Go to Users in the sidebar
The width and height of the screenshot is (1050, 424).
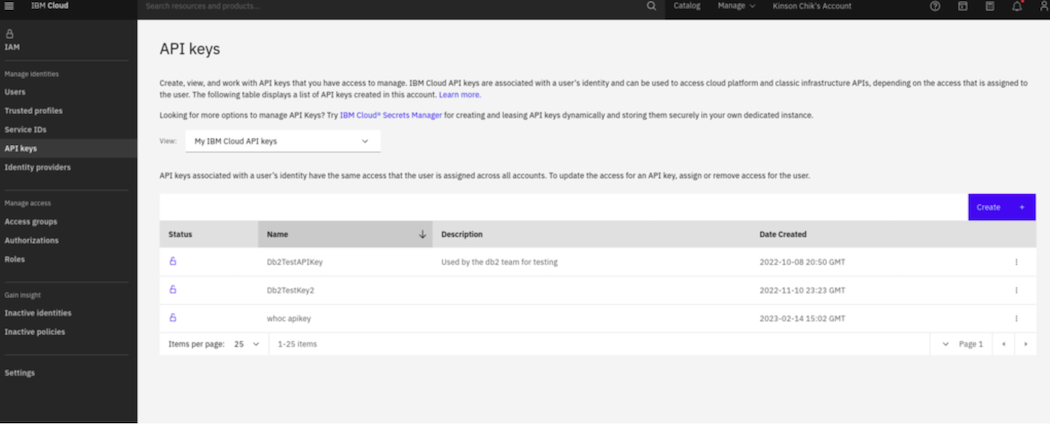point(15,92)
